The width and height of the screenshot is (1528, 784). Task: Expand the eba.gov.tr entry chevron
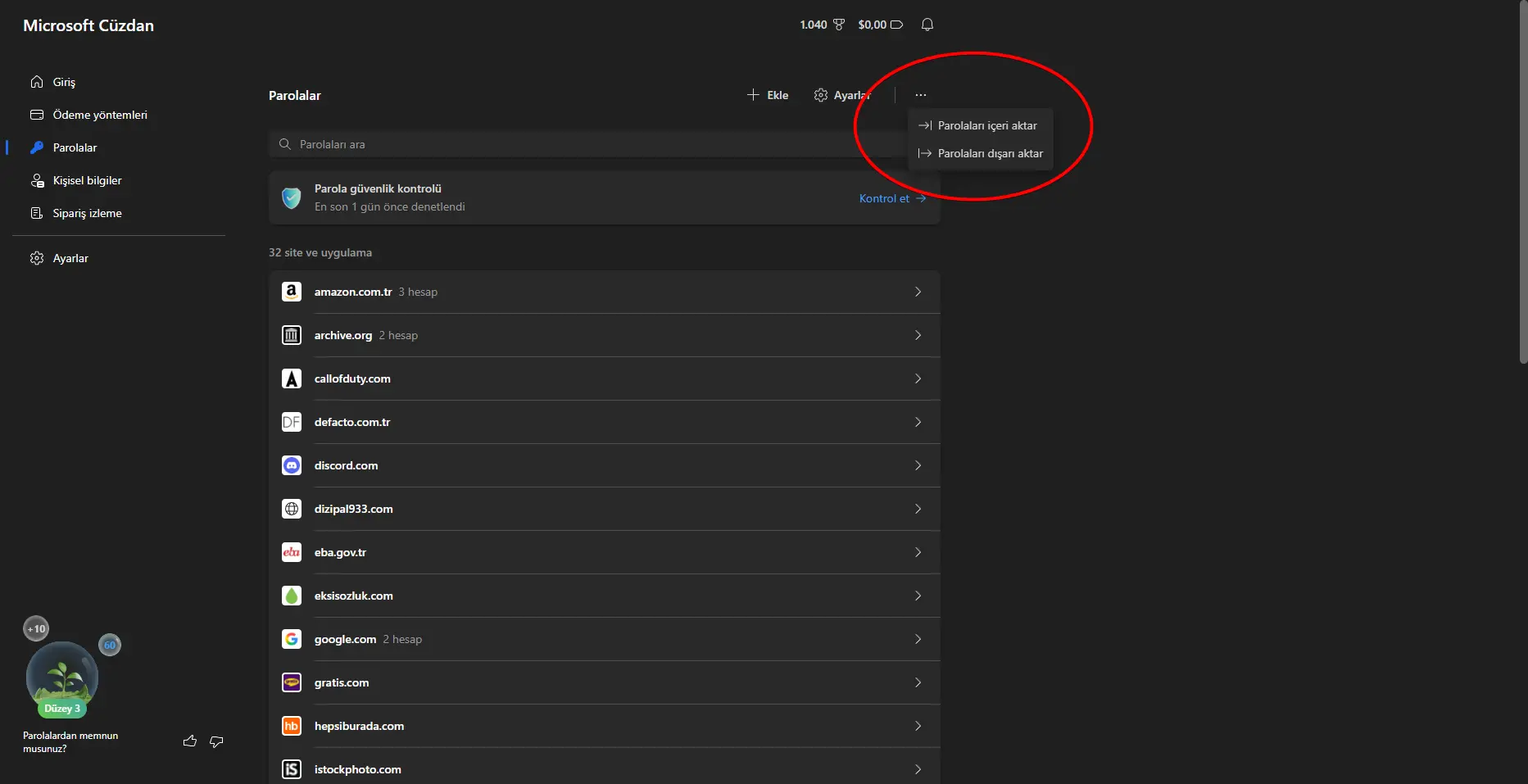tap(918, 552)
